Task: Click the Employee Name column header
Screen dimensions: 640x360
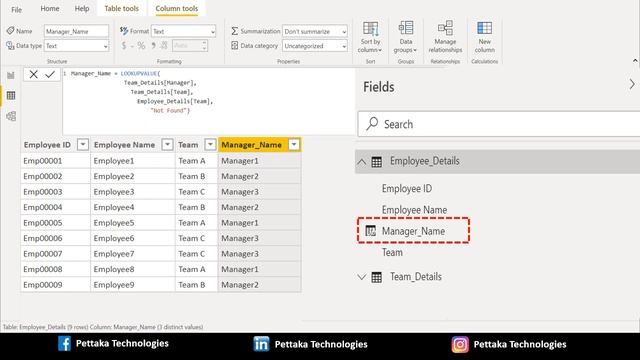Action: (124, 144)
